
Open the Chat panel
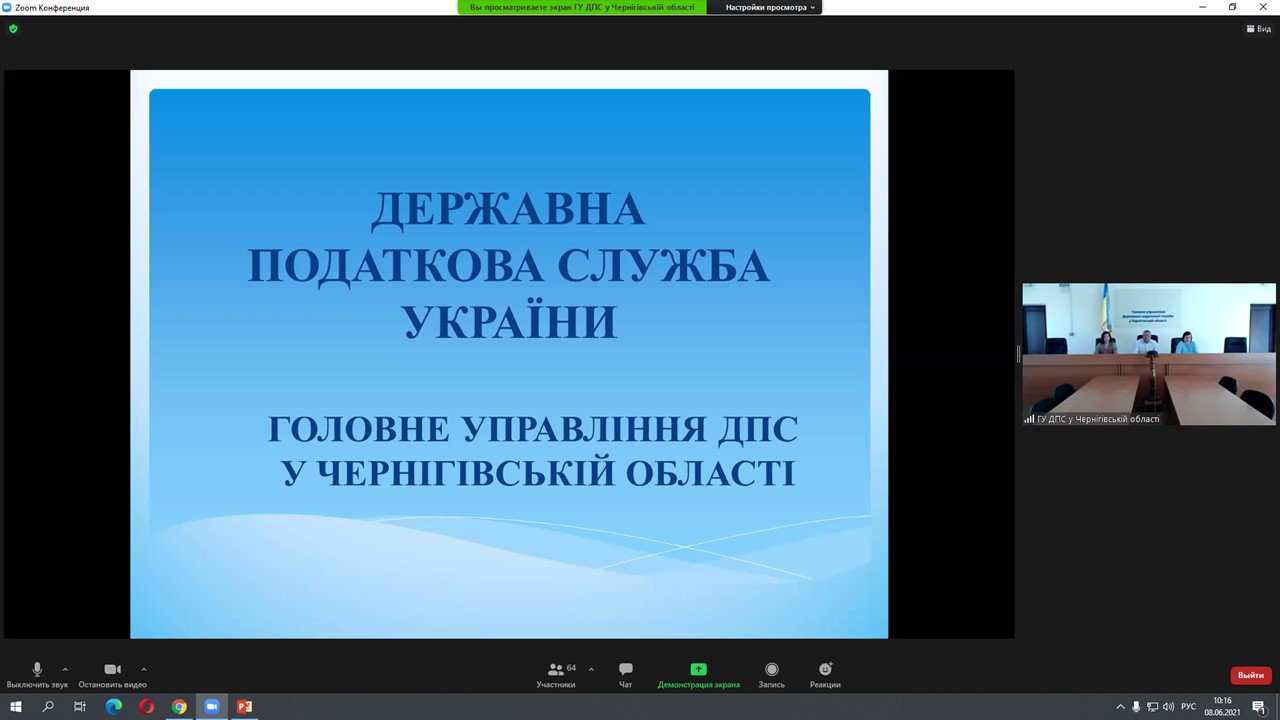point(625,674)
